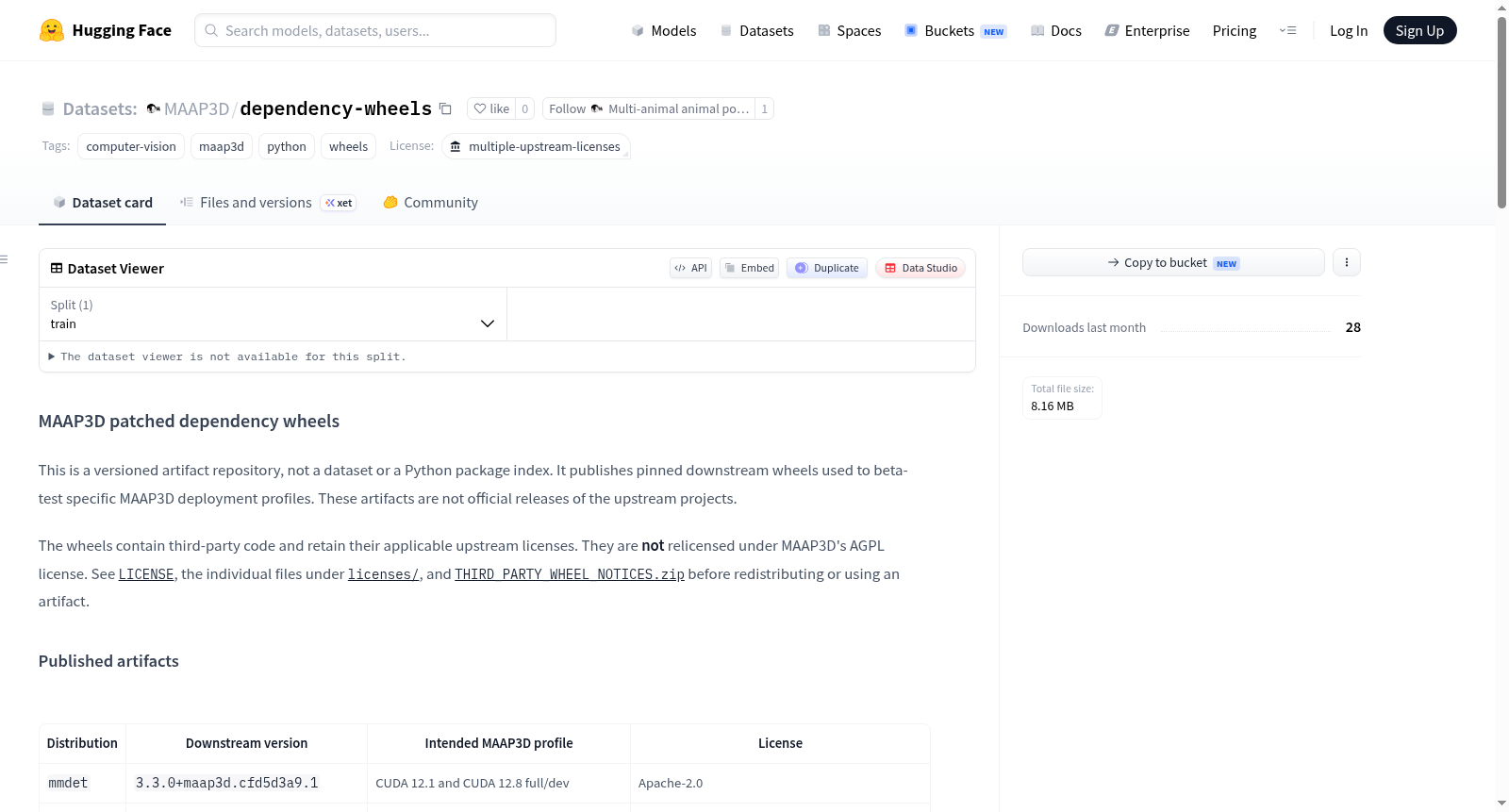Open the navigation overflow menu
This screenshot has height=812, width=1509.
[1287, 30]
